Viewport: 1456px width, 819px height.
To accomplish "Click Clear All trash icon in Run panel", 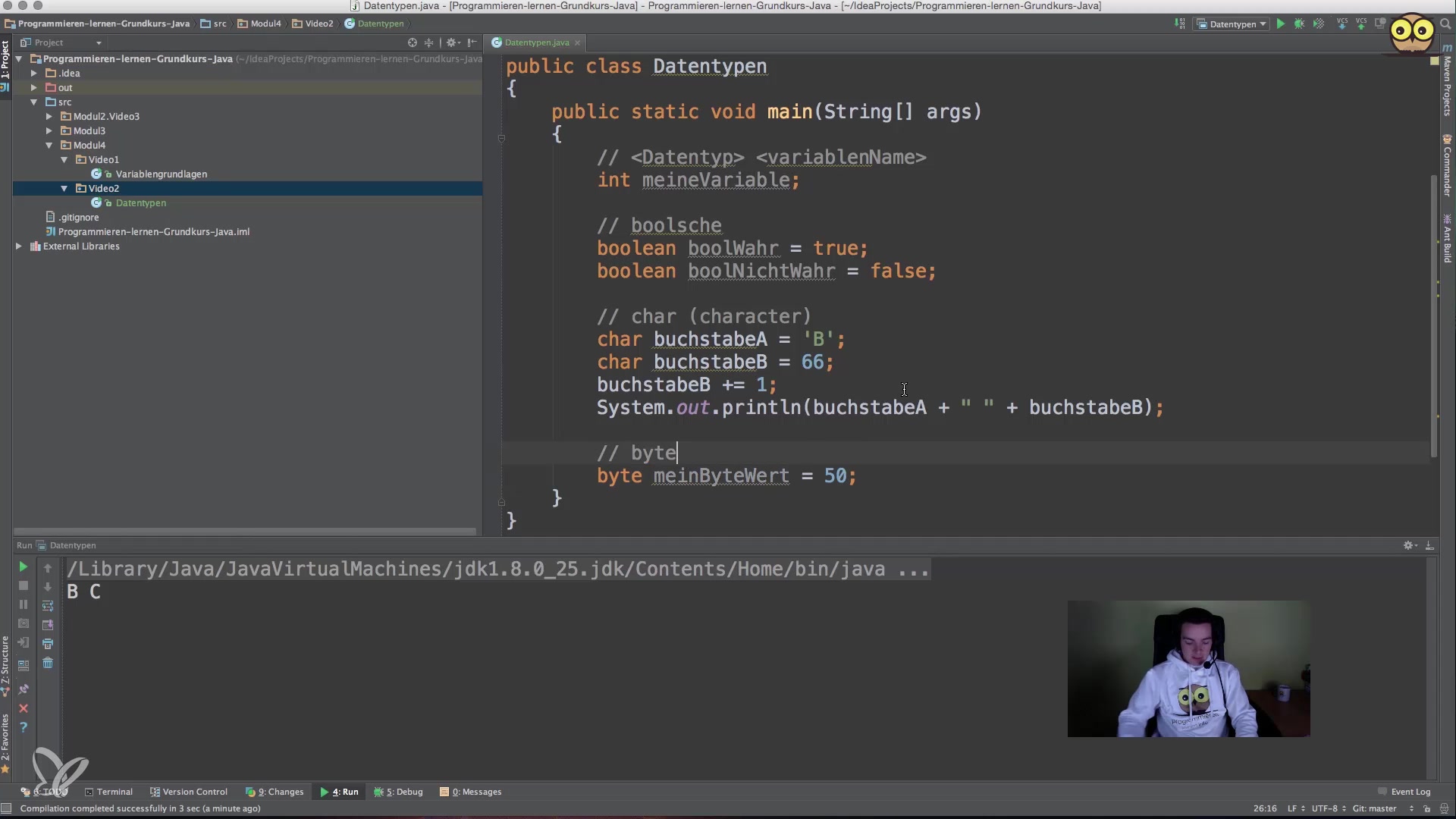I will (x=48, y=664).
